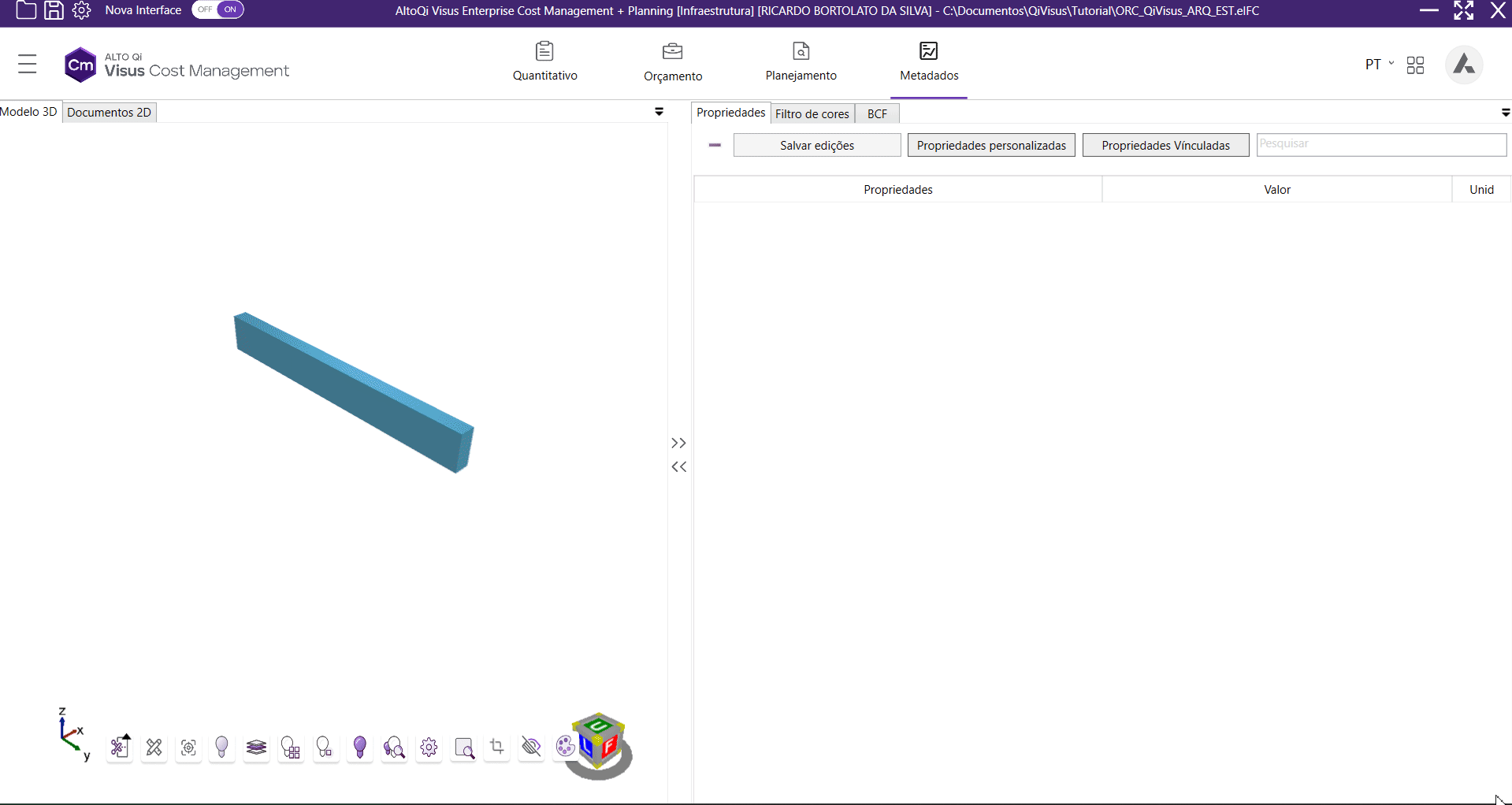Viewport: 1512px width, 805px height.
Task: Click the crossed pencil and ruler icon
Action: 154,747
